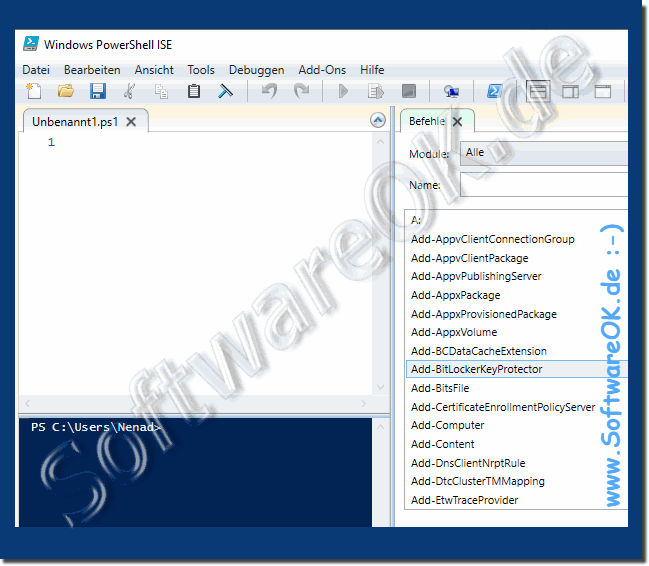649x566 pixels.
Task: Paste using the clipboard icon
Action: (194, 91)
